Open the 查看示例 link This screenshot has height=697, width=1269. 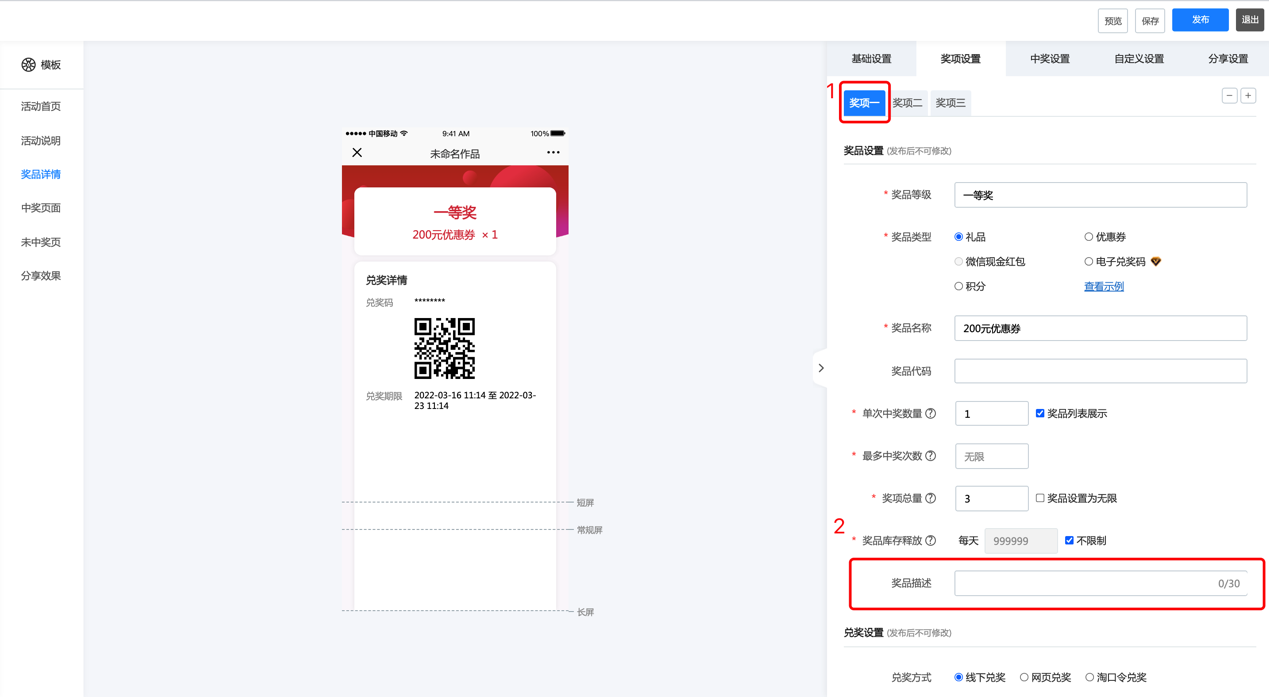tap(1103, 287)
